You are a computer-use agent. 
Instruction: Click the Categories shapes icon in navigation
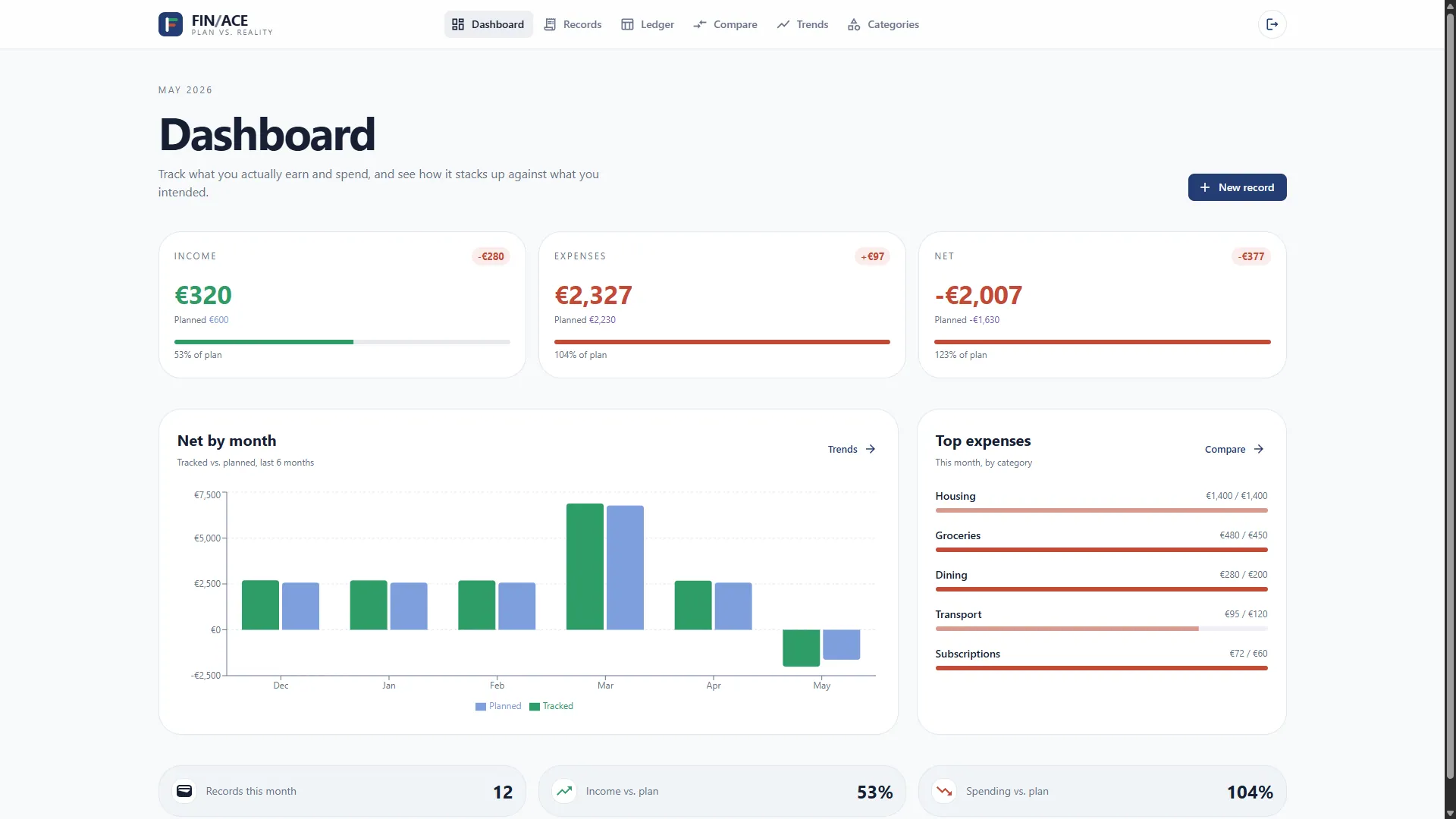tap(854, 24)
